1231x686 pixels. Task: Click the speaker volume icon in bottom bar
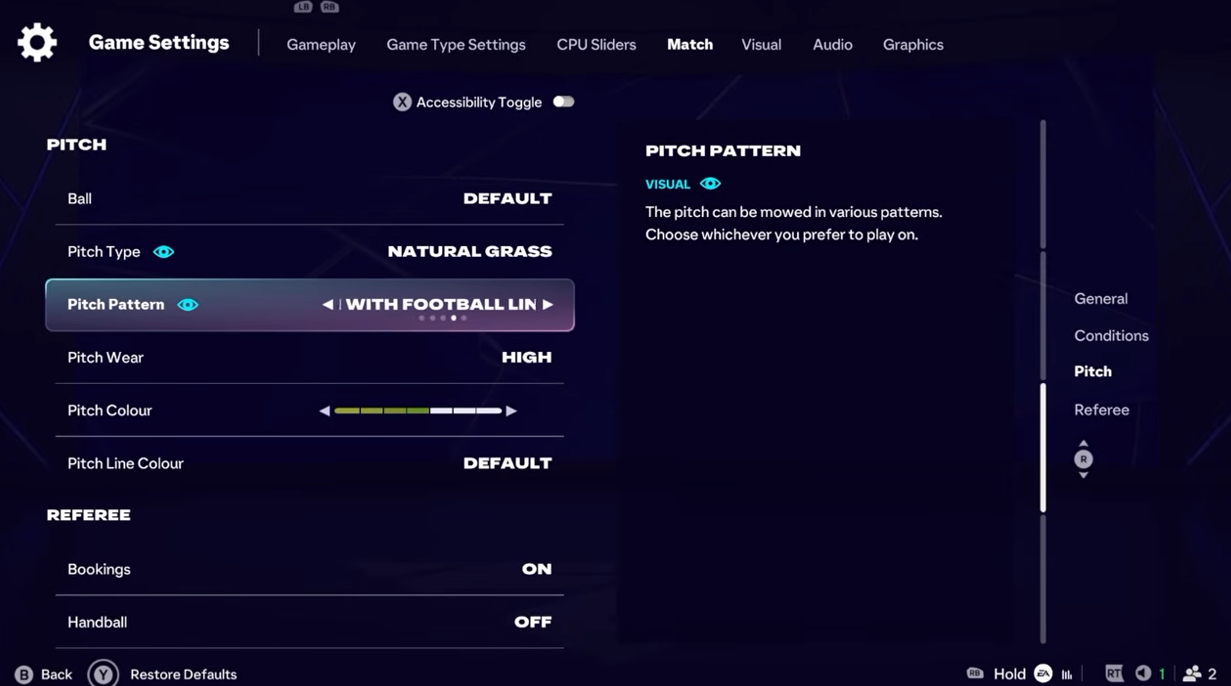tap(1143, 674)
